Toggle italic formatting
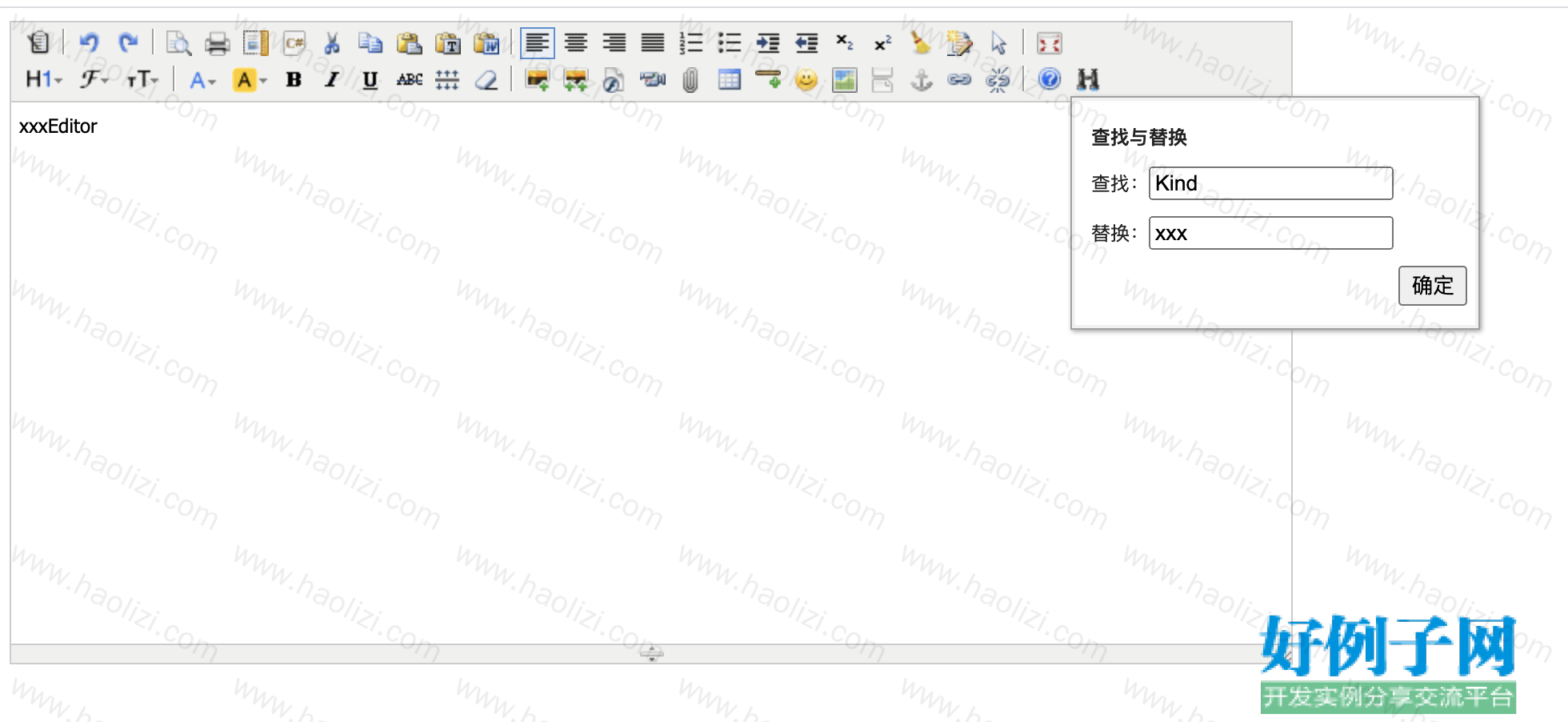 (x=332, y=79)
